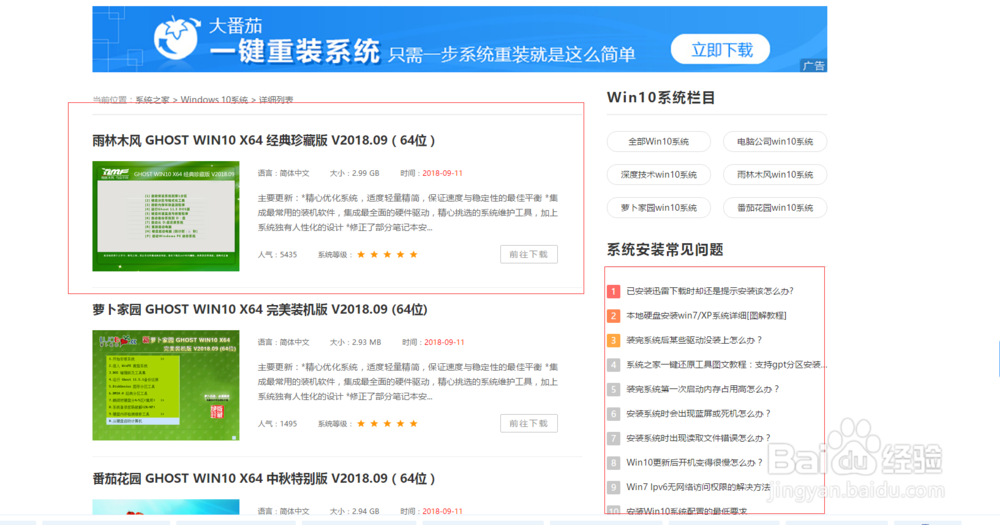Open 本地硬盘安装win7/XP系统详细 tutorial

(706, 316)
